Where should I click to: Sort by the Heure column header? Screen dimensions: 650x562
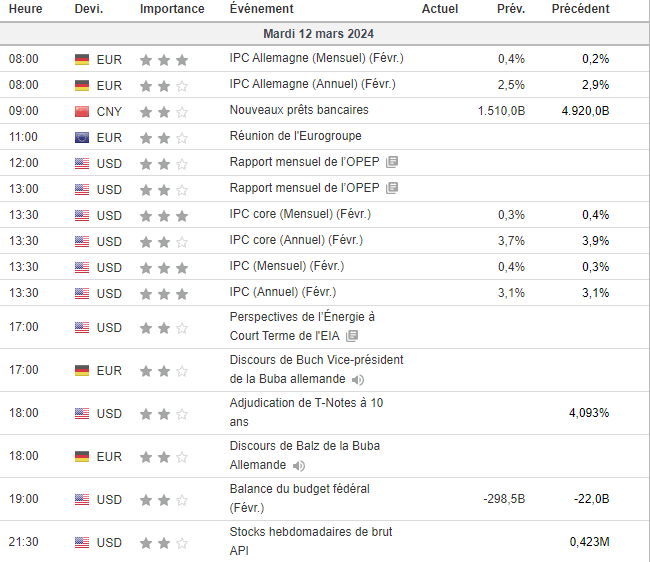click(25, 9)
